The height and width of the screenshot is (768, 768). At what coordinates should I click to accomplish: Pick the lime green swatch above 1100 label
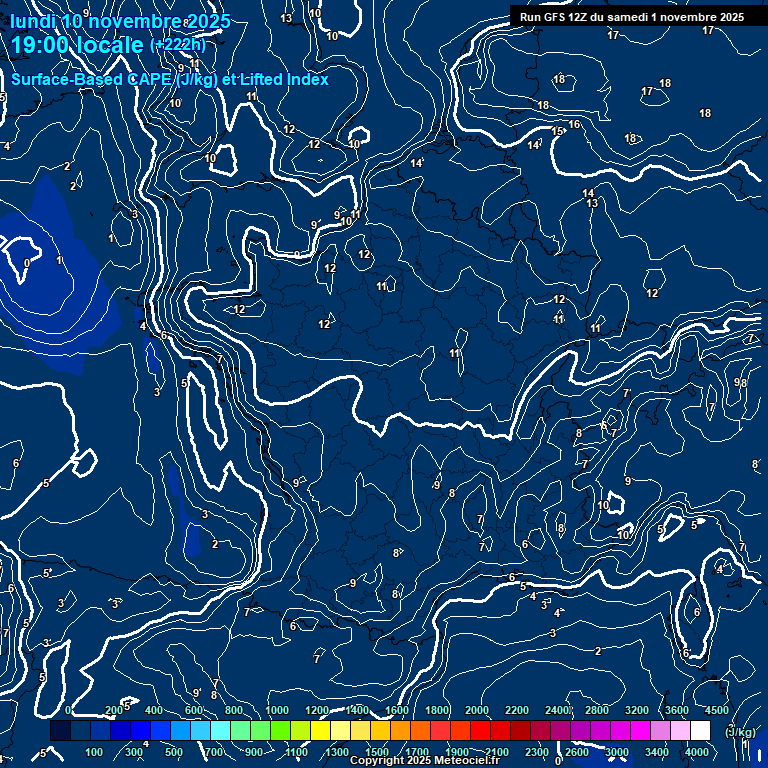(x=300, y=730)
